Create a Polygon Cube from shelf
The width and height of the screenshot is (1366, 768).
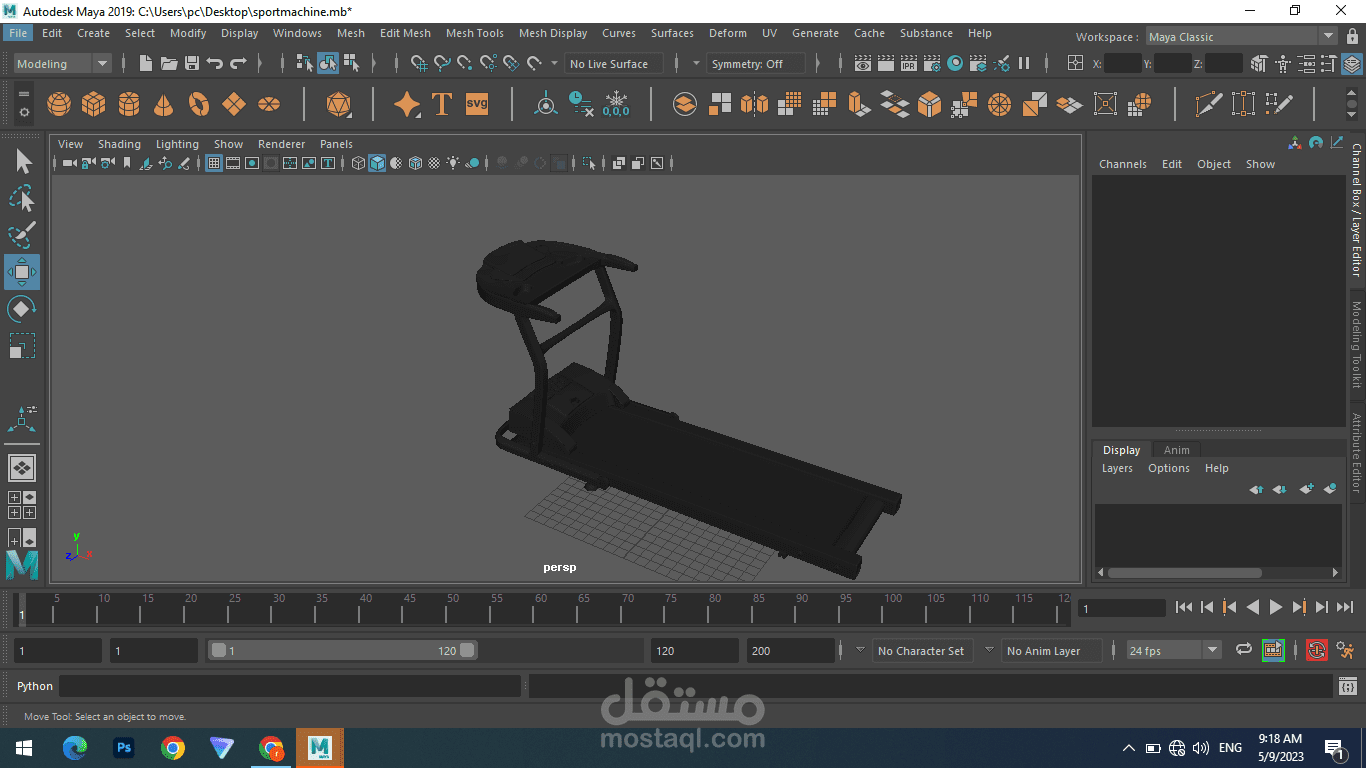(94, 104)
